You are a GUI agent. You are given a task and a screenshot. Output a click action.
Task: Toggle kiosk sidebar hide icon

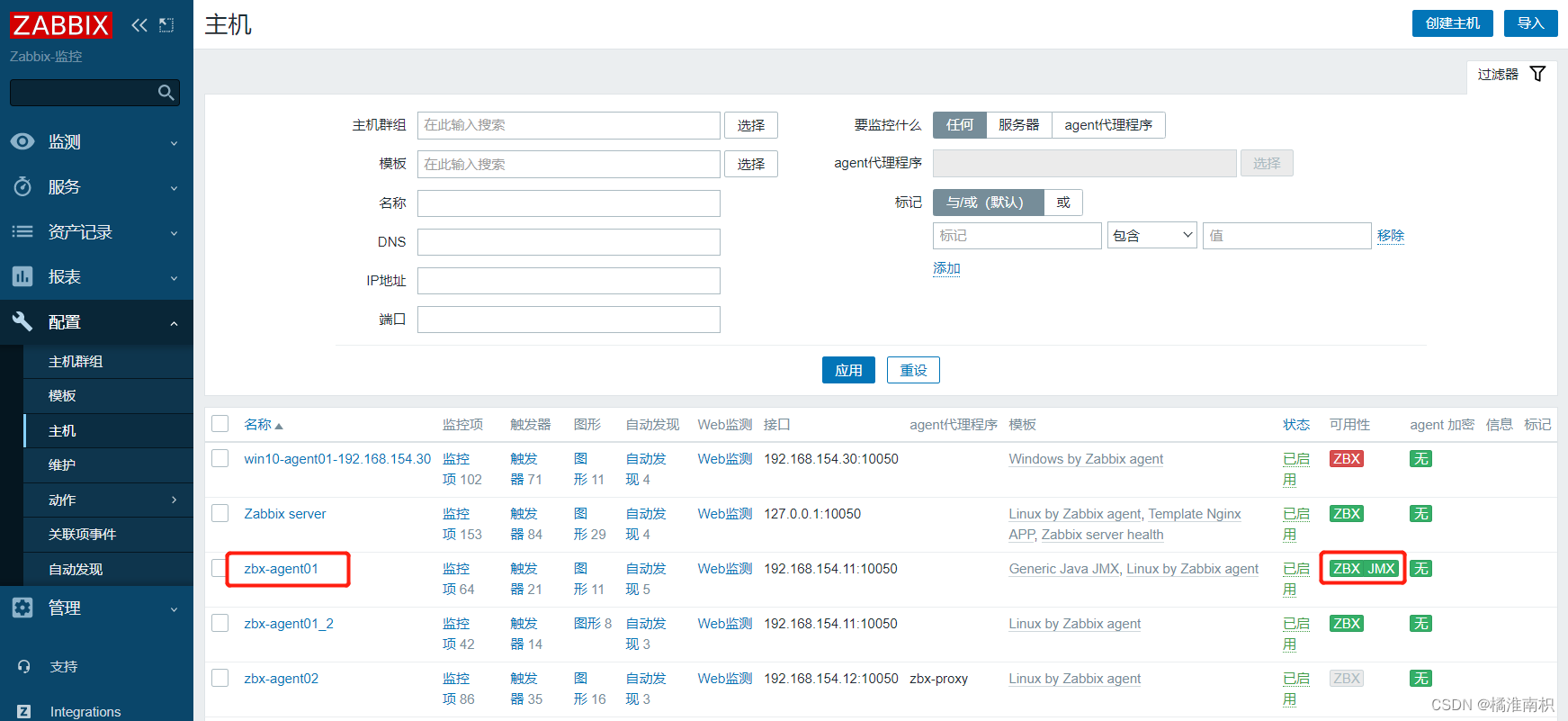pyautogui.click(x=166, y=25)
